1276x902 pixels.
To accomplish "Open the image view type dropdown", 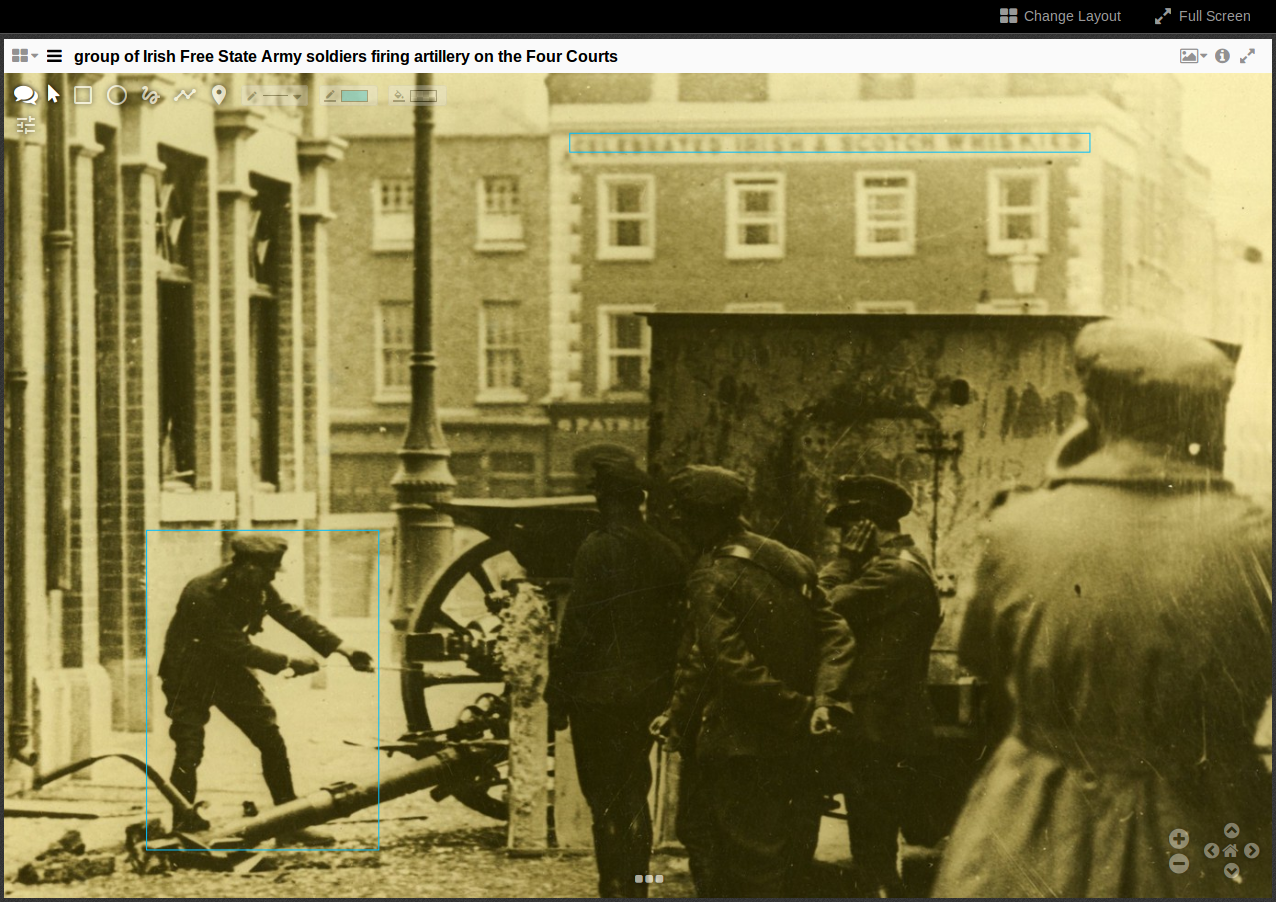I will [1193, 56].
